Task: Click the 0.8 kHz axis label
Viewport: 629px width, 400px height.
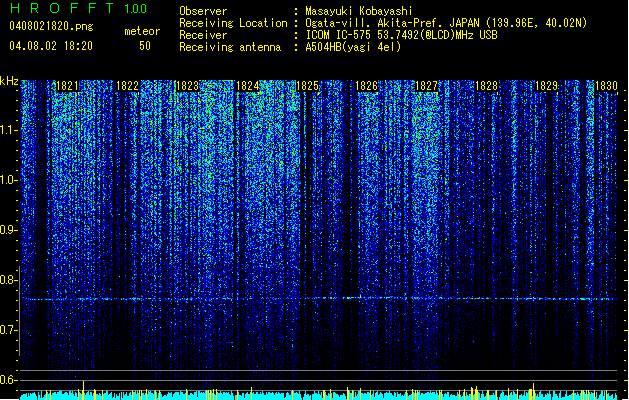Action: [x=9, y=280]
